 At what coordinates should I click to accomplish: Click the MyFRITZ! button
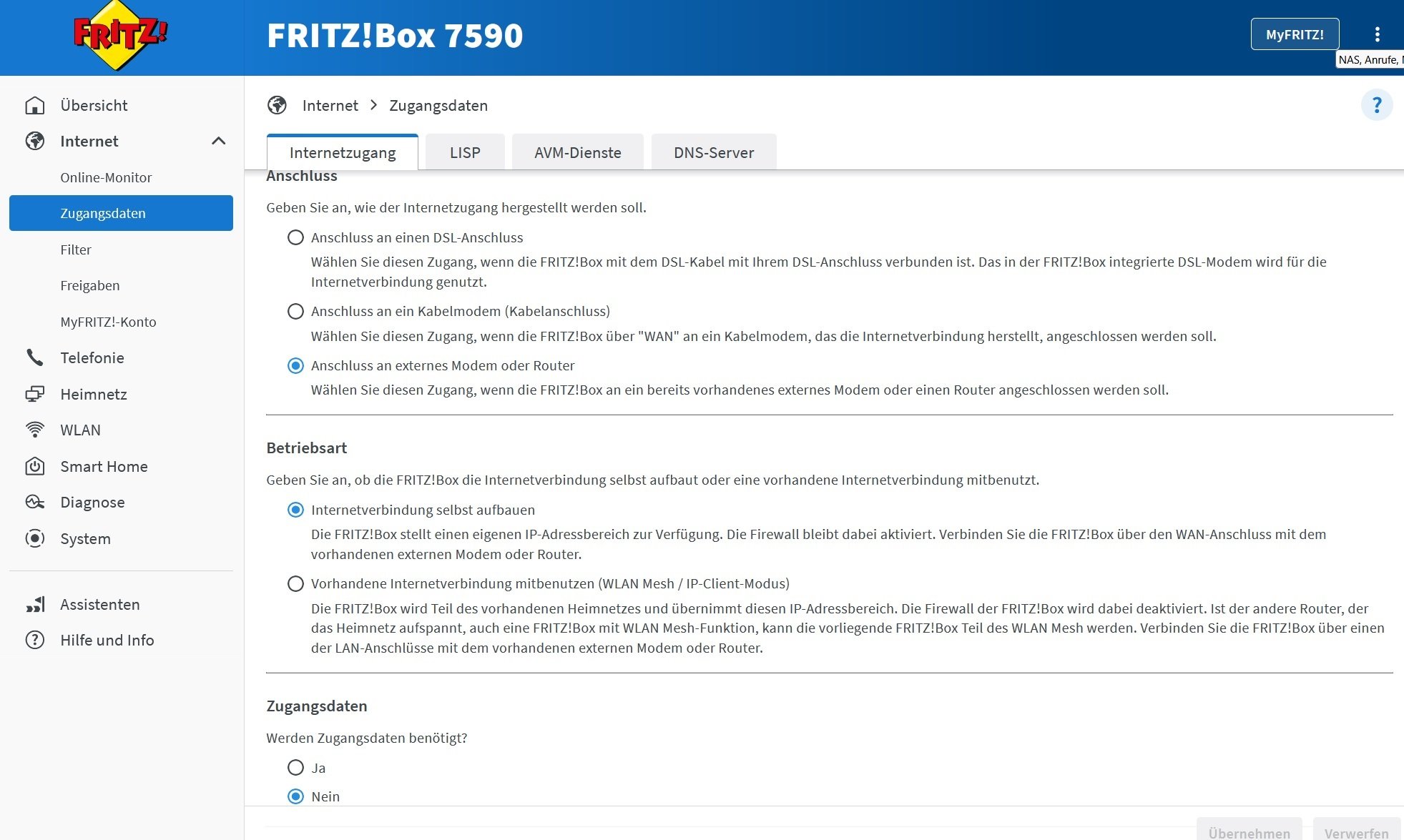click(1294, 34)
